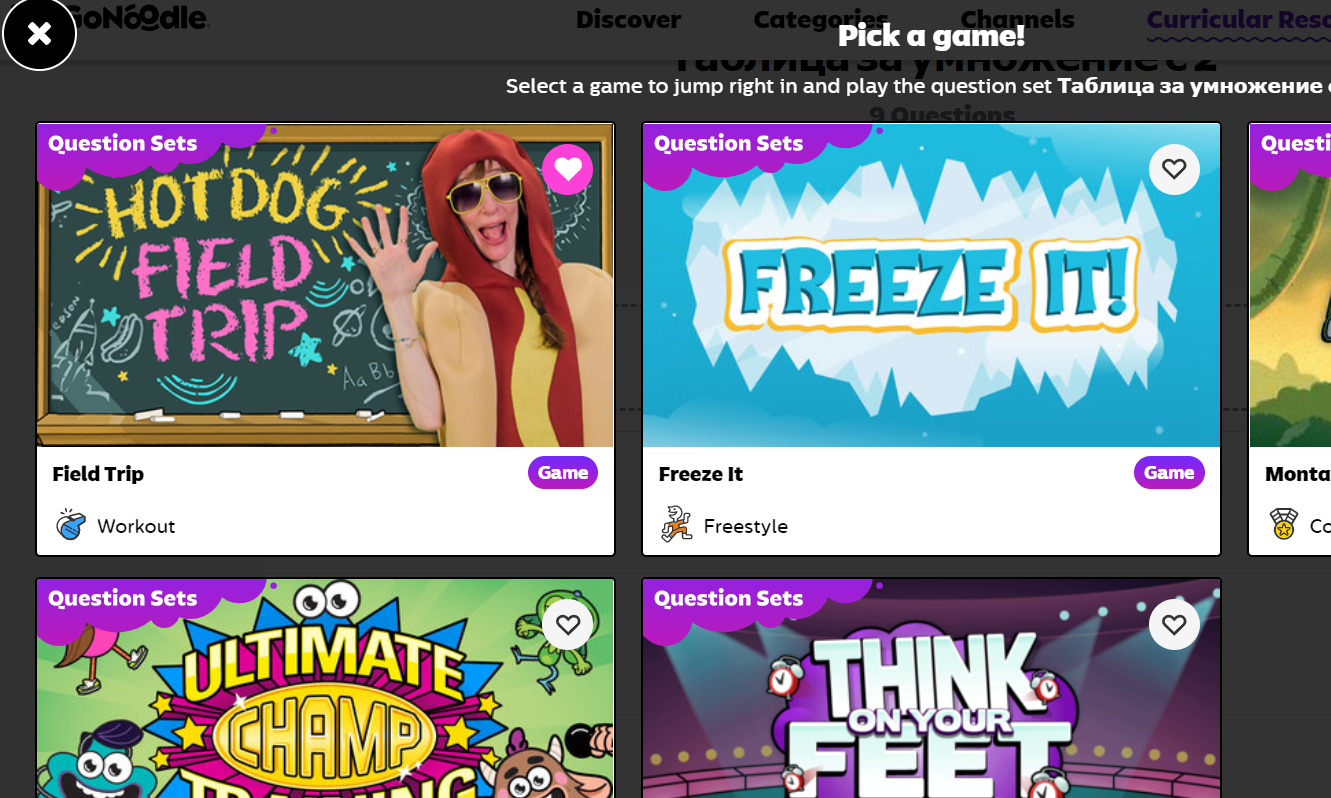Open the Categories menu item
The width and height of the screenshot is (1331, 798).
(821, 19)
